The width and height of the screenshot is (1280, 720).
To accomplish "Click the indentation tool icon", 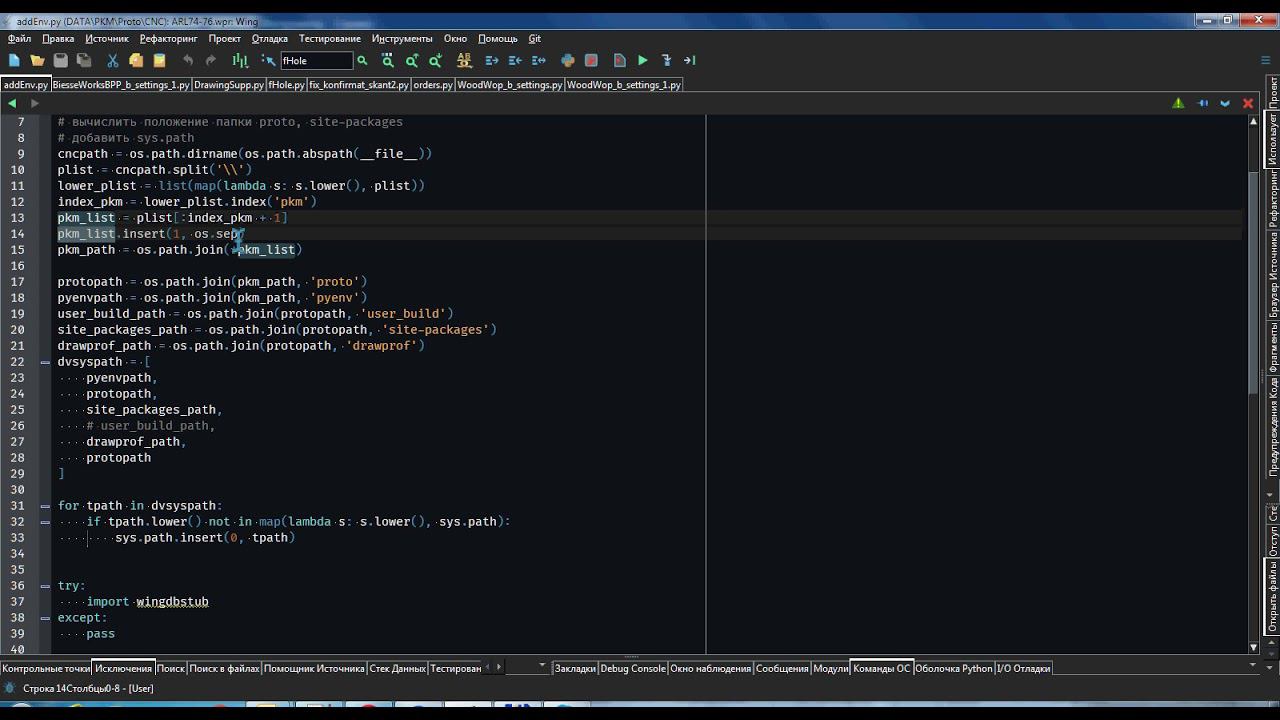I will pos(240,60).
